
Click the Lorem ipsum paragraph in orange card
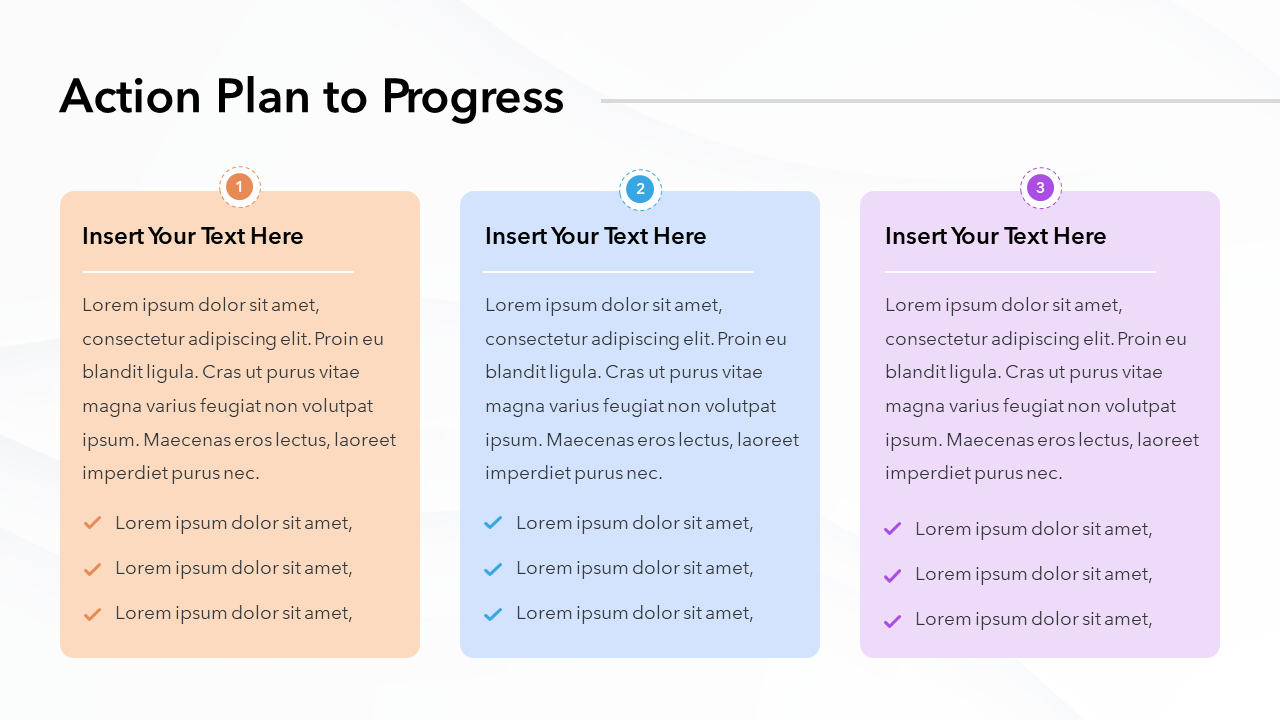tap(239, 389)
